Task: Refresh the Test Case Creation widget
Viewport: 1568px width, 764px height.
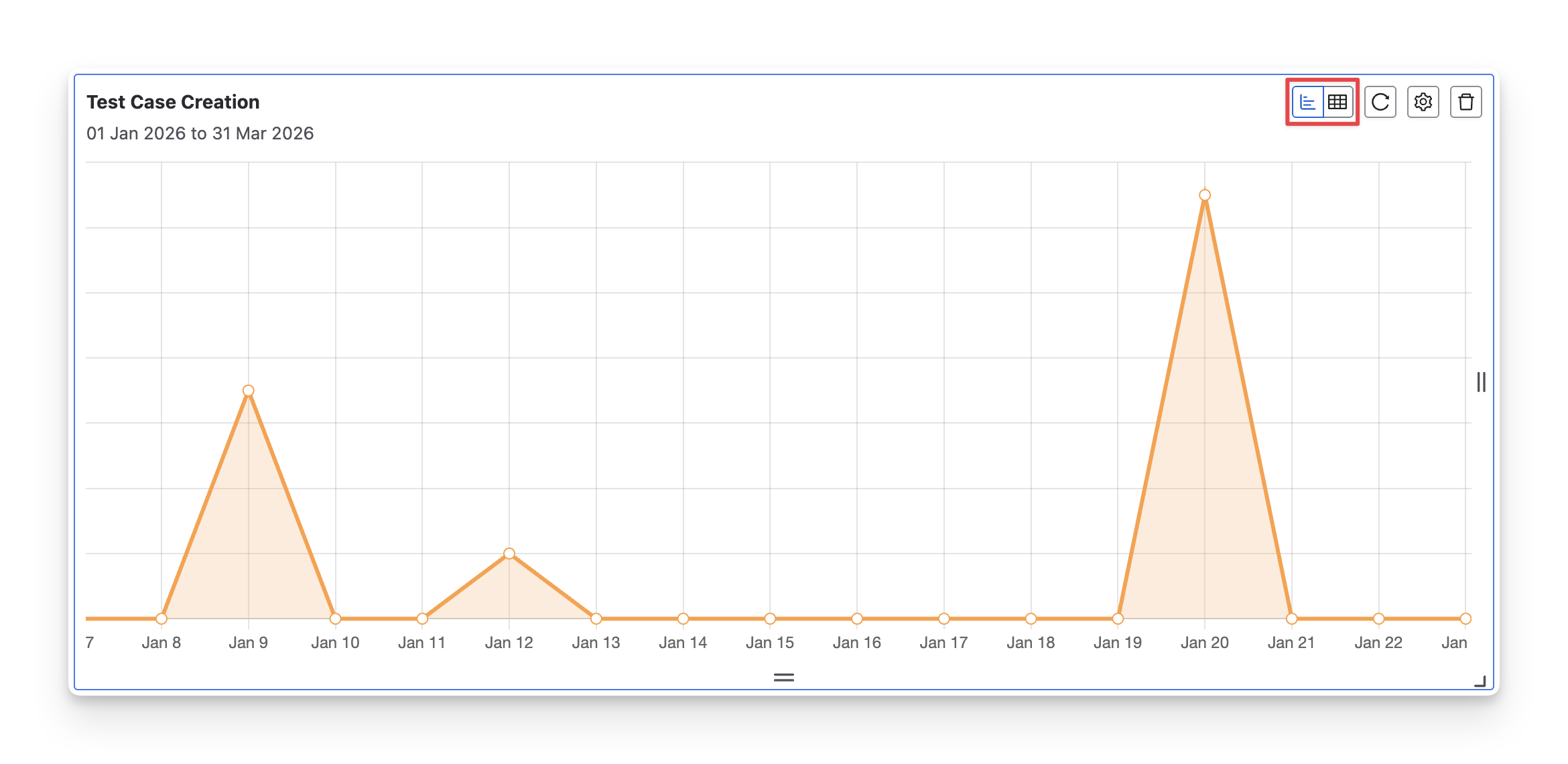Action: (1380, 102)
